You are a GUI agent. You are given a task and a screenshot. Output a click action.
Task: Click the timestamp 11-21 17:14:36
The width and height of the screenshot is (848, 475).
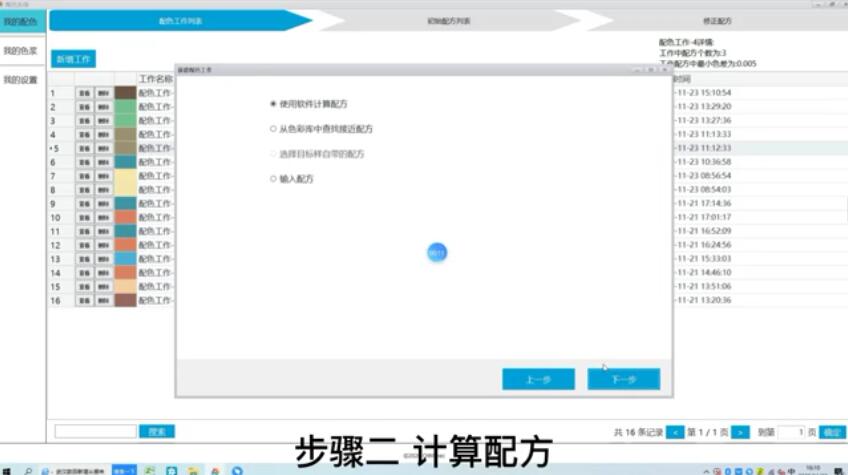coord(704,203)
